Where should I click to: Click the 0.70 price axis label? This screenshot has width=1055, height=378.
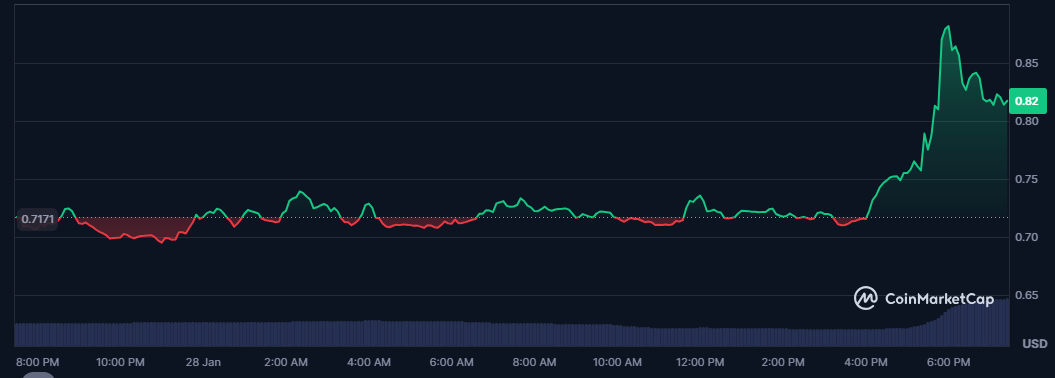tap(1026, 237)
